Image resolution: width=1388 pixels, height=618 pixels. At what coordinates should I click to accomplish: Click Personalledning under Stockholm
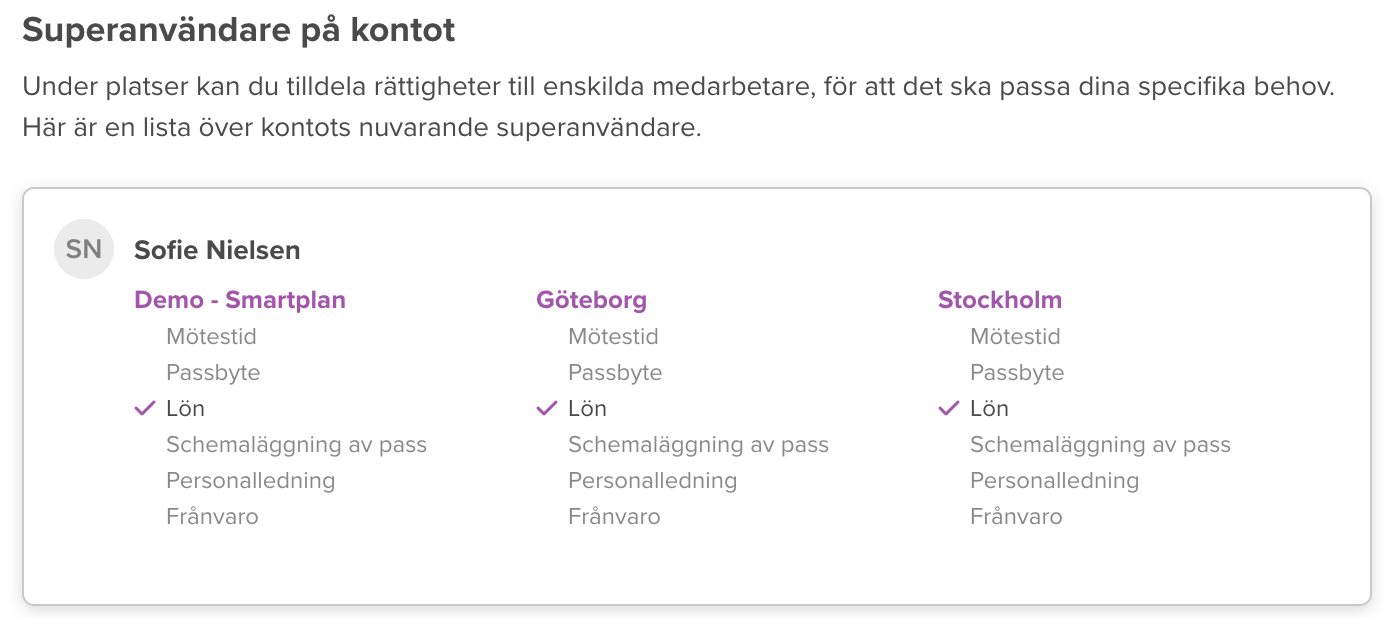coord(1054,481)
